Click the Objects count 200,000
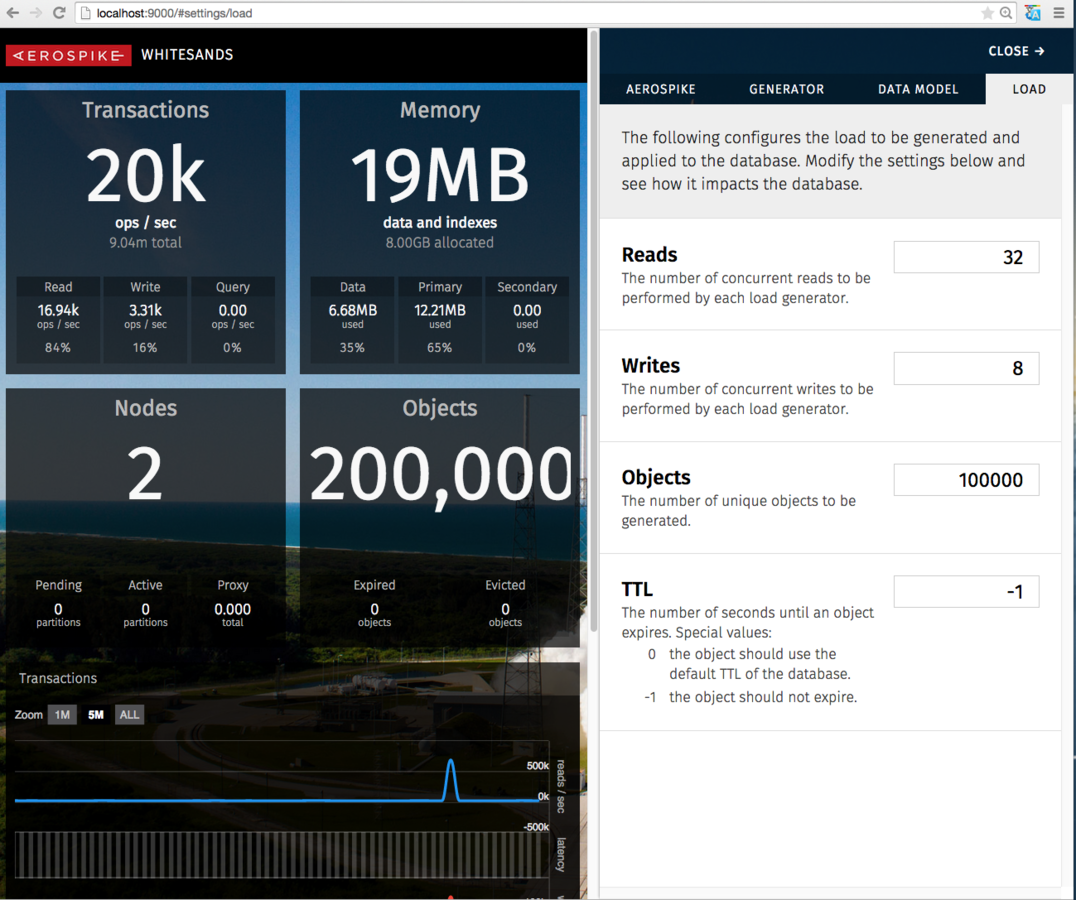The height and width of the screenshot is (900, 1076). (440, 477)
